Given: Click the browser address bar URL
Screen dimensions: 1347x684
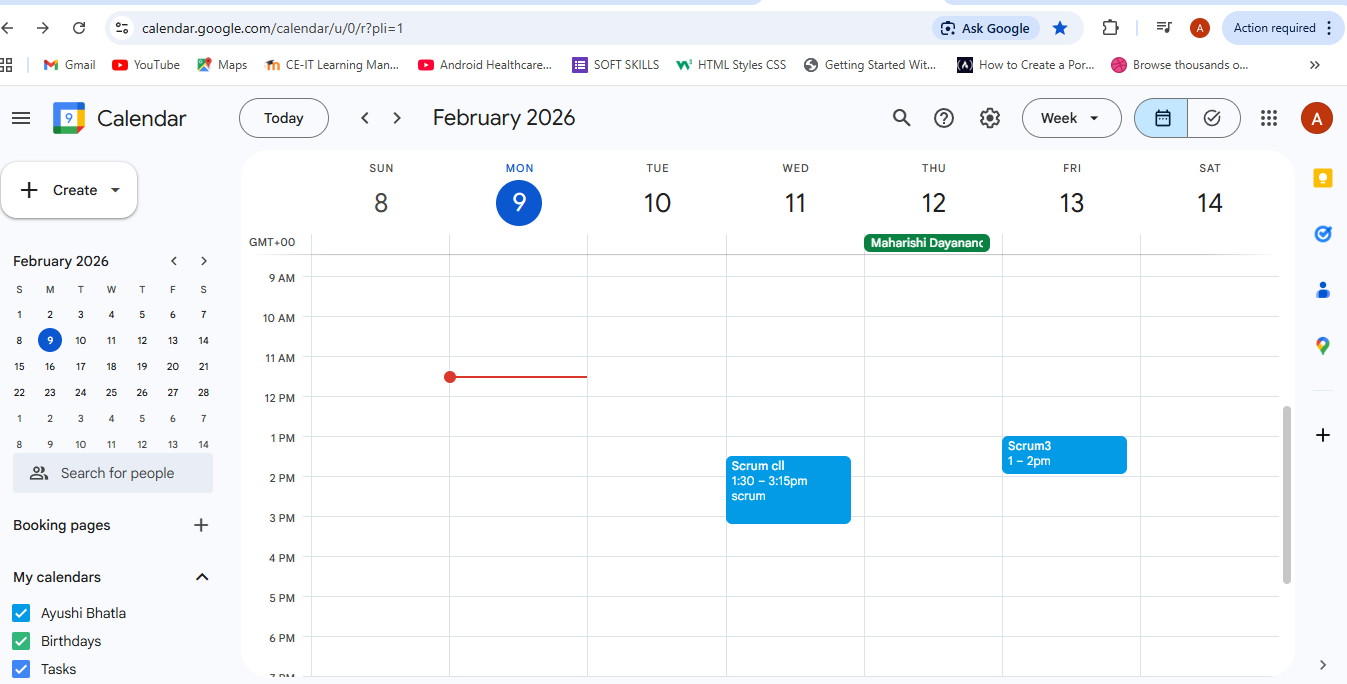Looking at the screenshot, I should (x=273, y=28).
